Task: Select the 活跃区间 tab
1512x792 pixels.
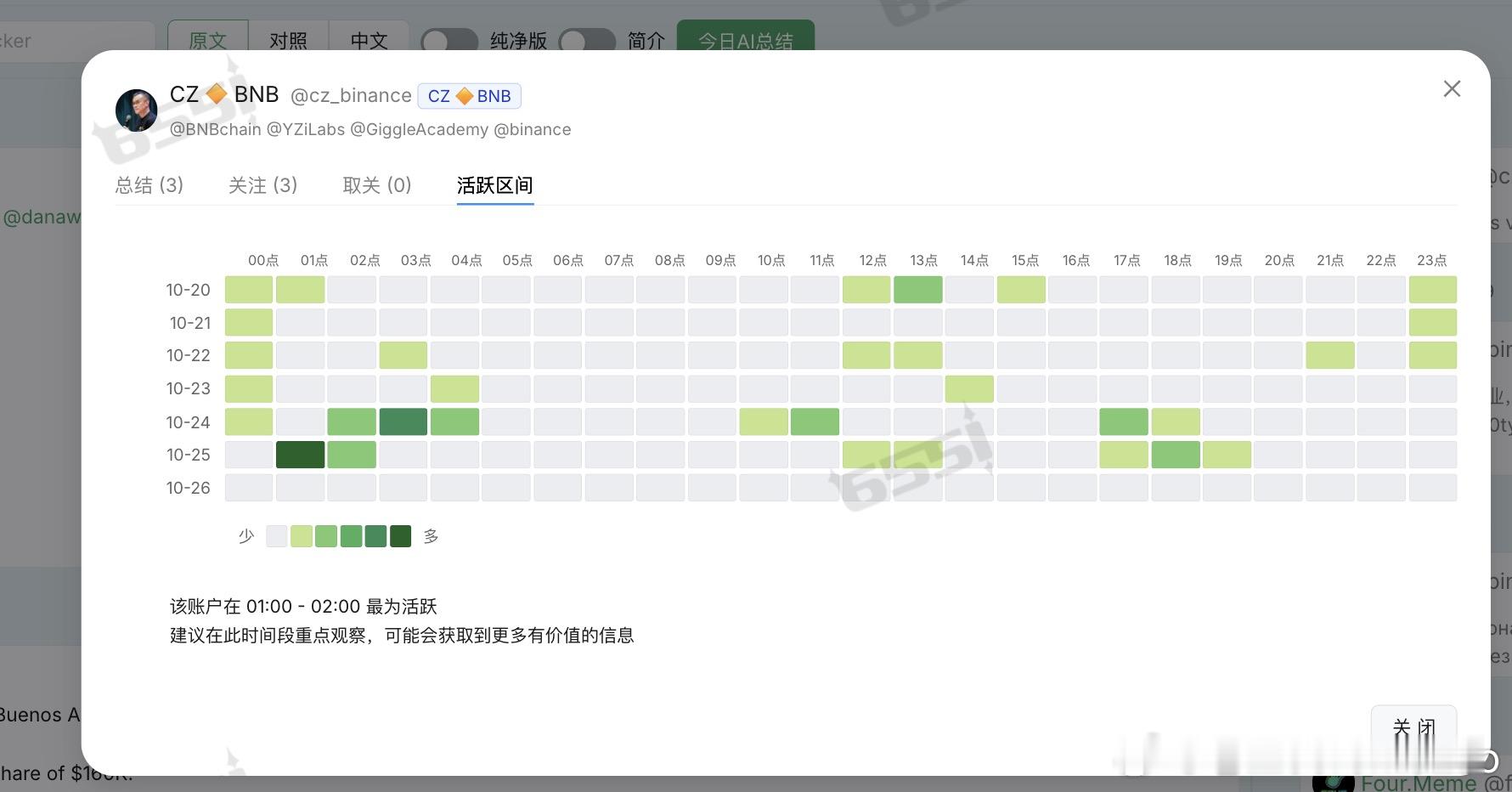Action: [494, 185]
